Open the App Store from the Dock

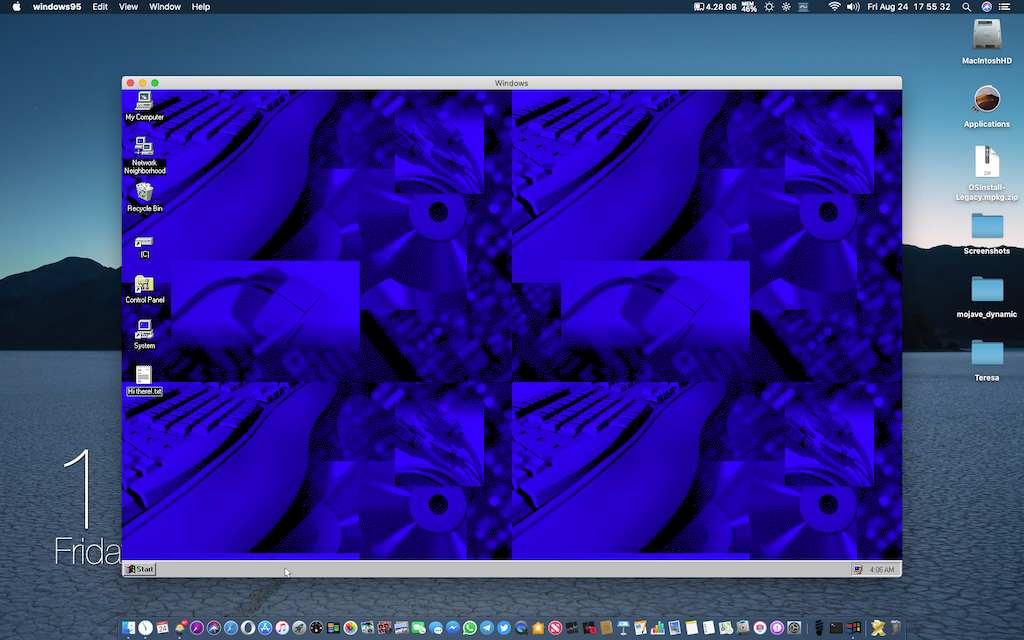click(x=265, y=628)
